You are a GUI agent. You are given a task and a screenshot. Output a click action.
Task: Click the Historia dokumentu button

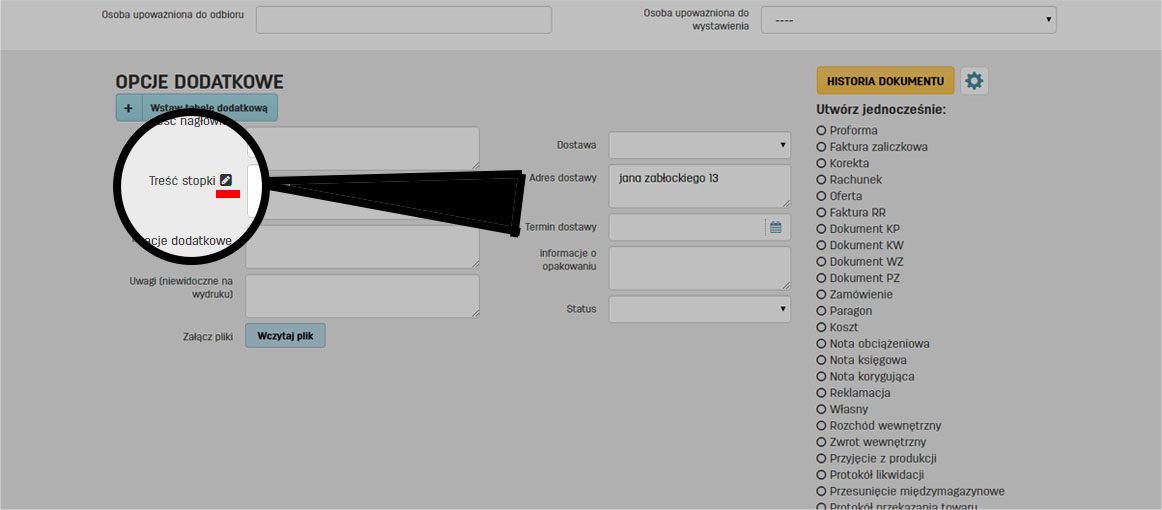click(885, 81)
